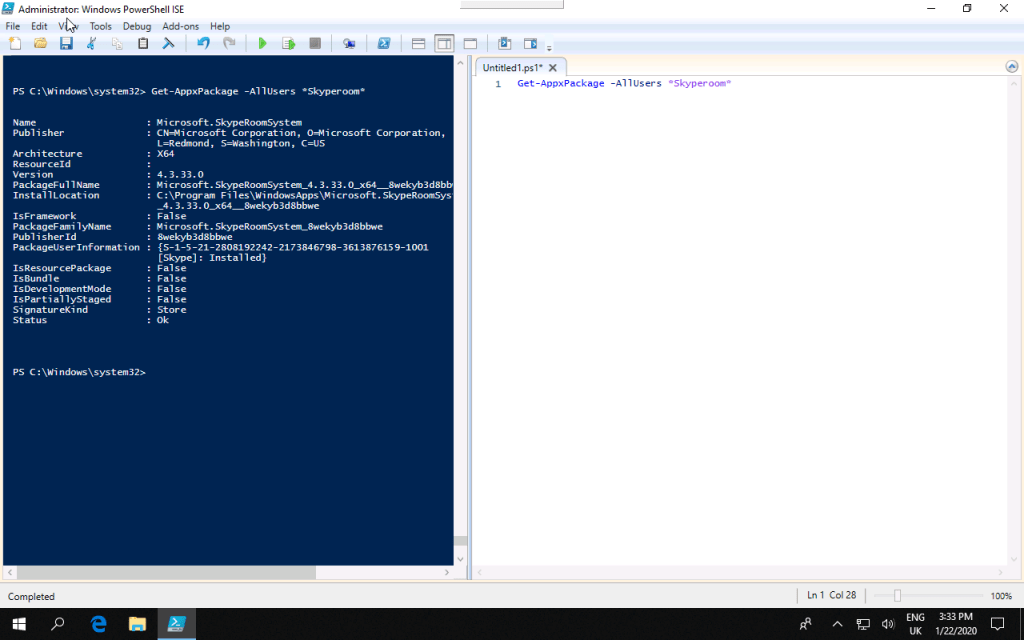This screenshot has width=1024, height=640.
Task: Show hidden system tray icons
Action: [837, 624]
